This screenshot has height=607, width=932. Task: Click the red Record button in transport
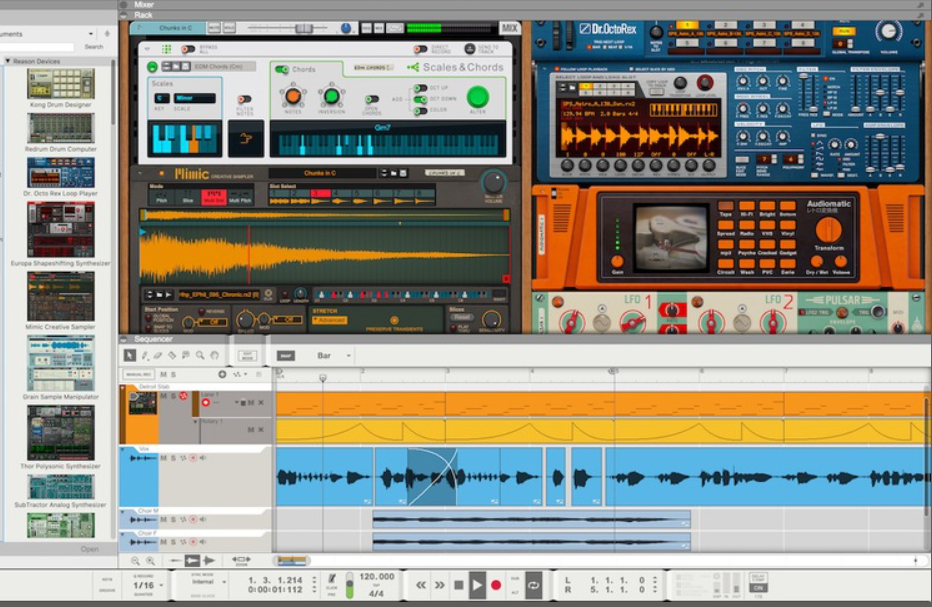click(496, 585)
